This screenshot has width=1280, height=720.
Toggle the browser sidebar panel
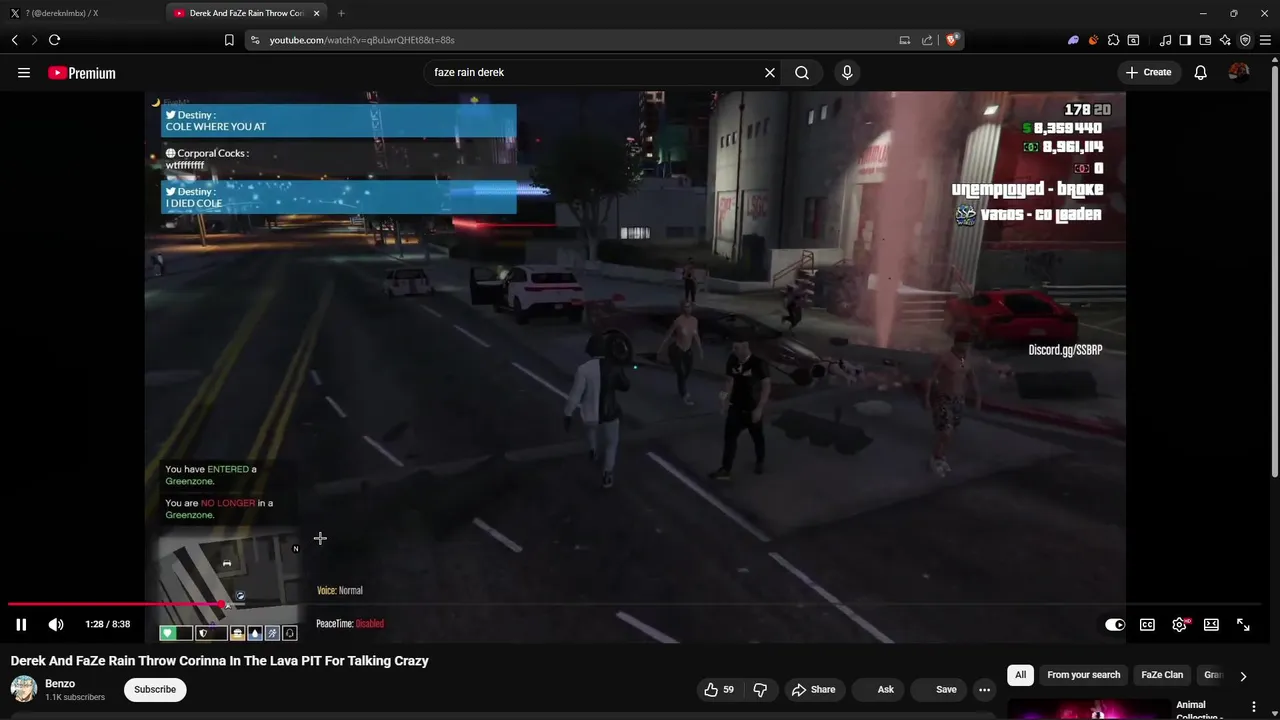click(x=1185, y=40)
